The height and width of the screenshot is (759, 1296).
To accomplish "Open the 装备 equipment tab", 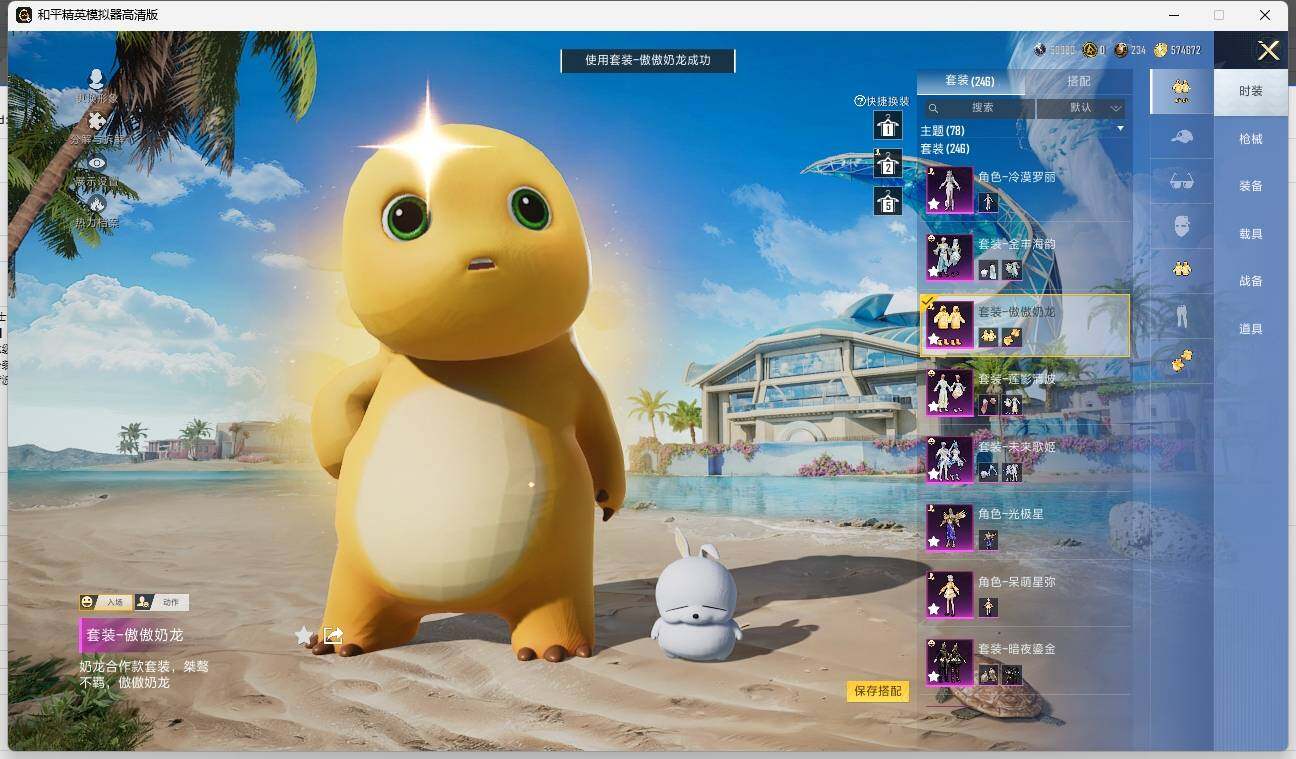I will (1251, 186).
